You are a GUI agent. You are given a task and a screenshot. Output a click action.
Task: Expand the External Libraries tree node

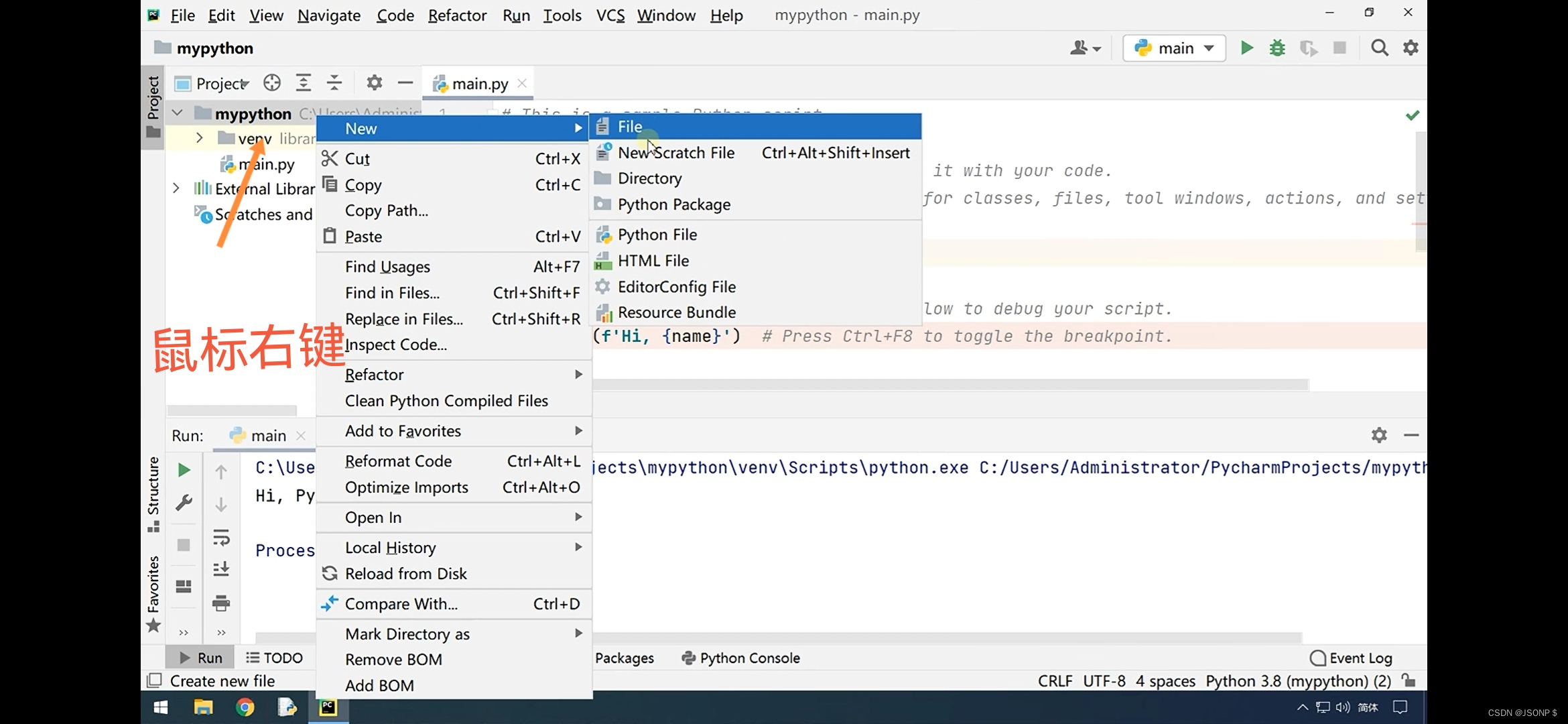(x=176, y=189)
